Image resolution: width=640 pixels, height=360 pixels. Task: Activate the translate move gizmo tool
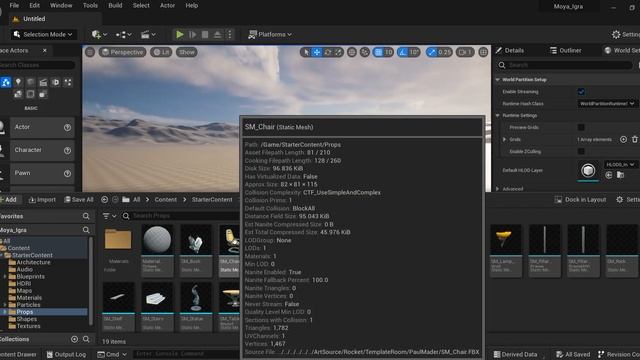click(x=317, y=52)
